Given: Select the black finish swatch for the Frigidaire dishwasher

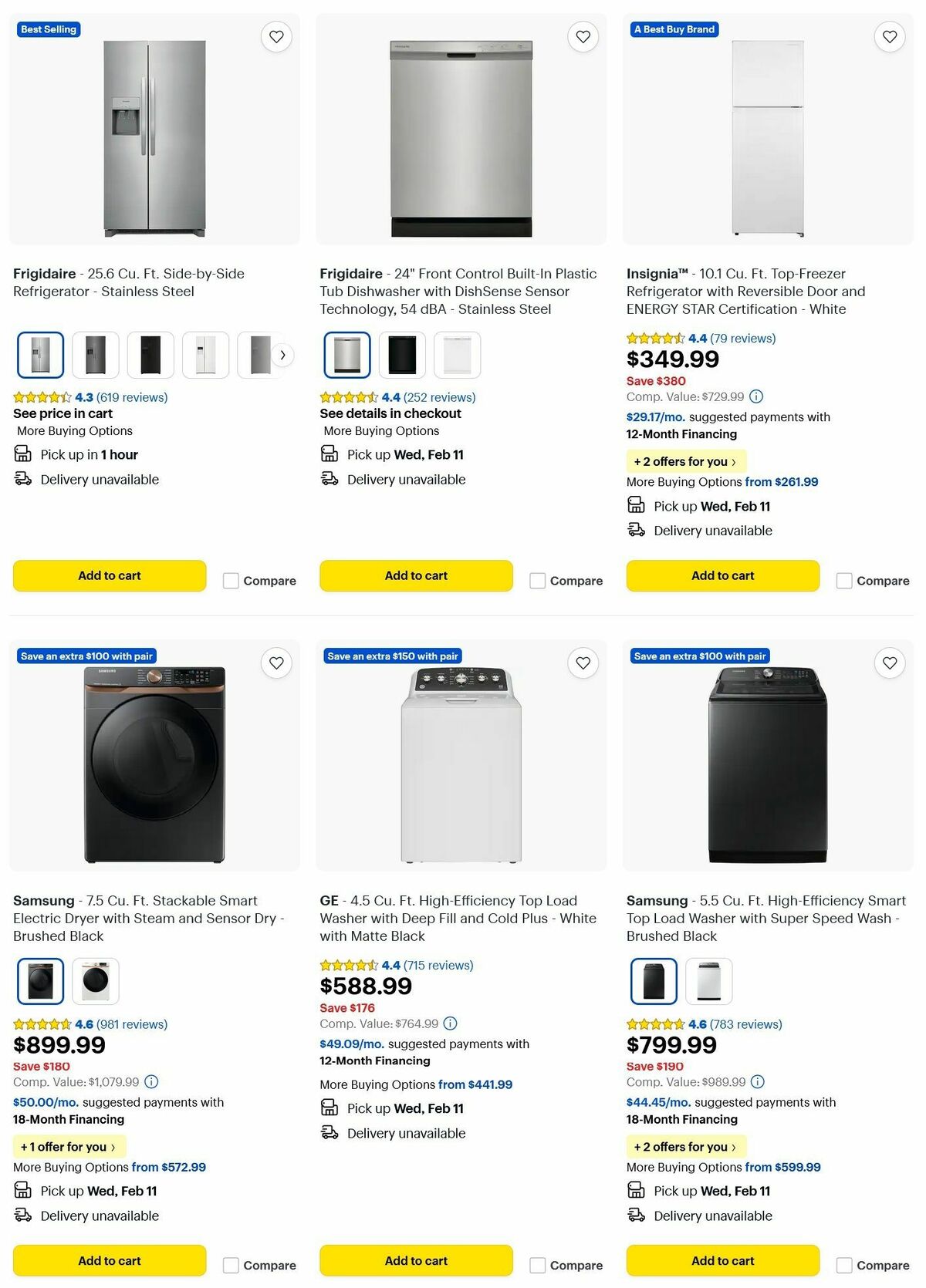Looking at the screenshot, I should pyautogui.click(x=402, y=354).
